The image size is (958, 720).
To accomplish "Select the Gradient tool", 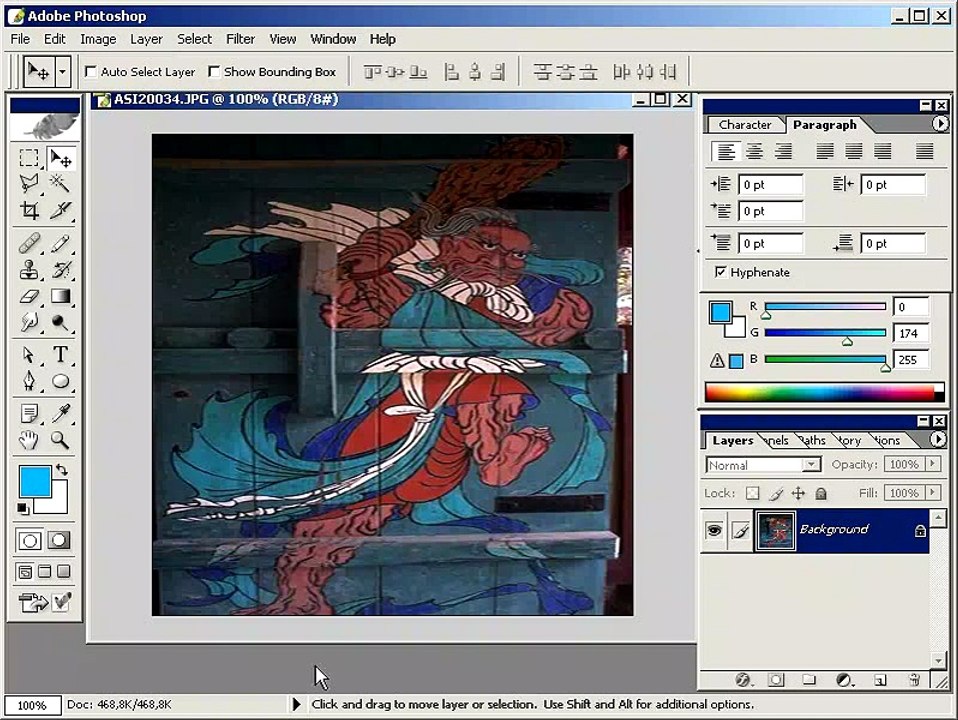I will tap(60, 296).
